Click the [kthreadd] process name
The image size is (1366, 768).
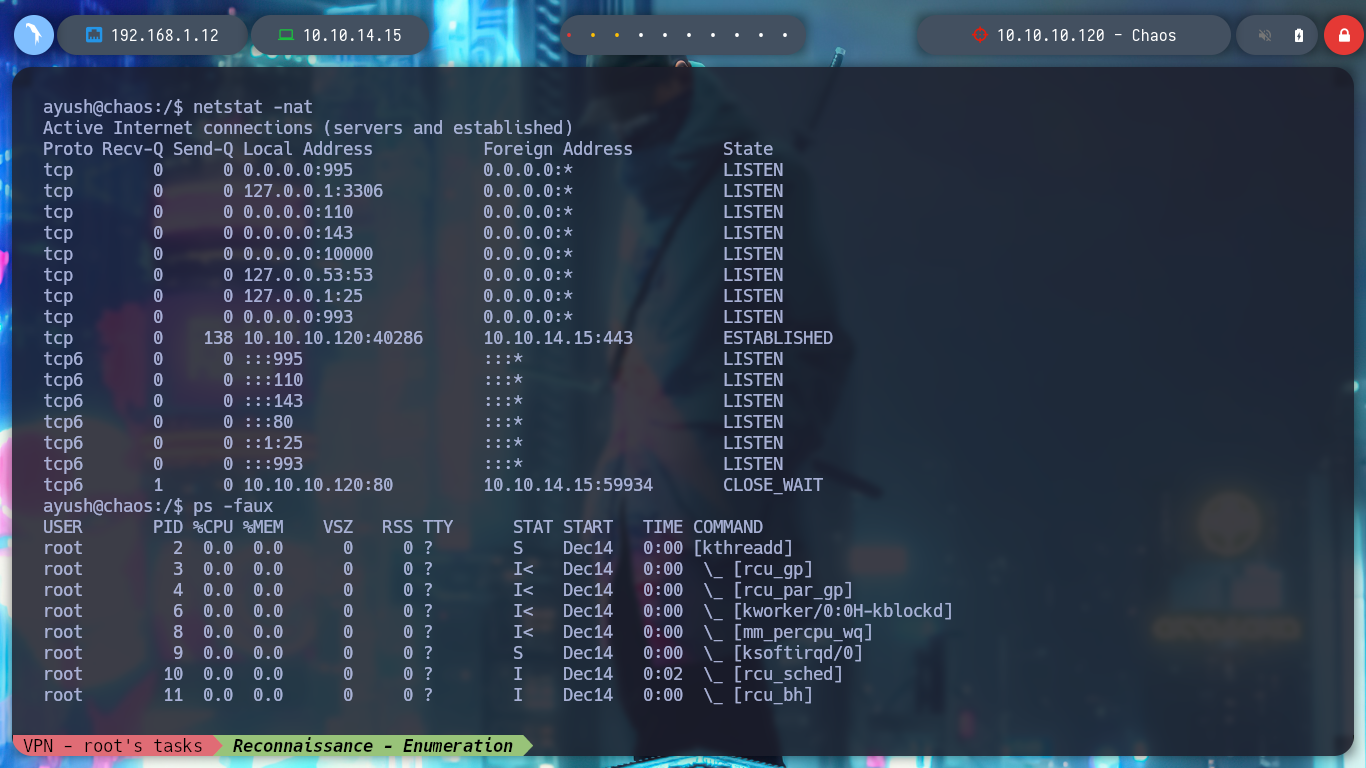(743, 548)
